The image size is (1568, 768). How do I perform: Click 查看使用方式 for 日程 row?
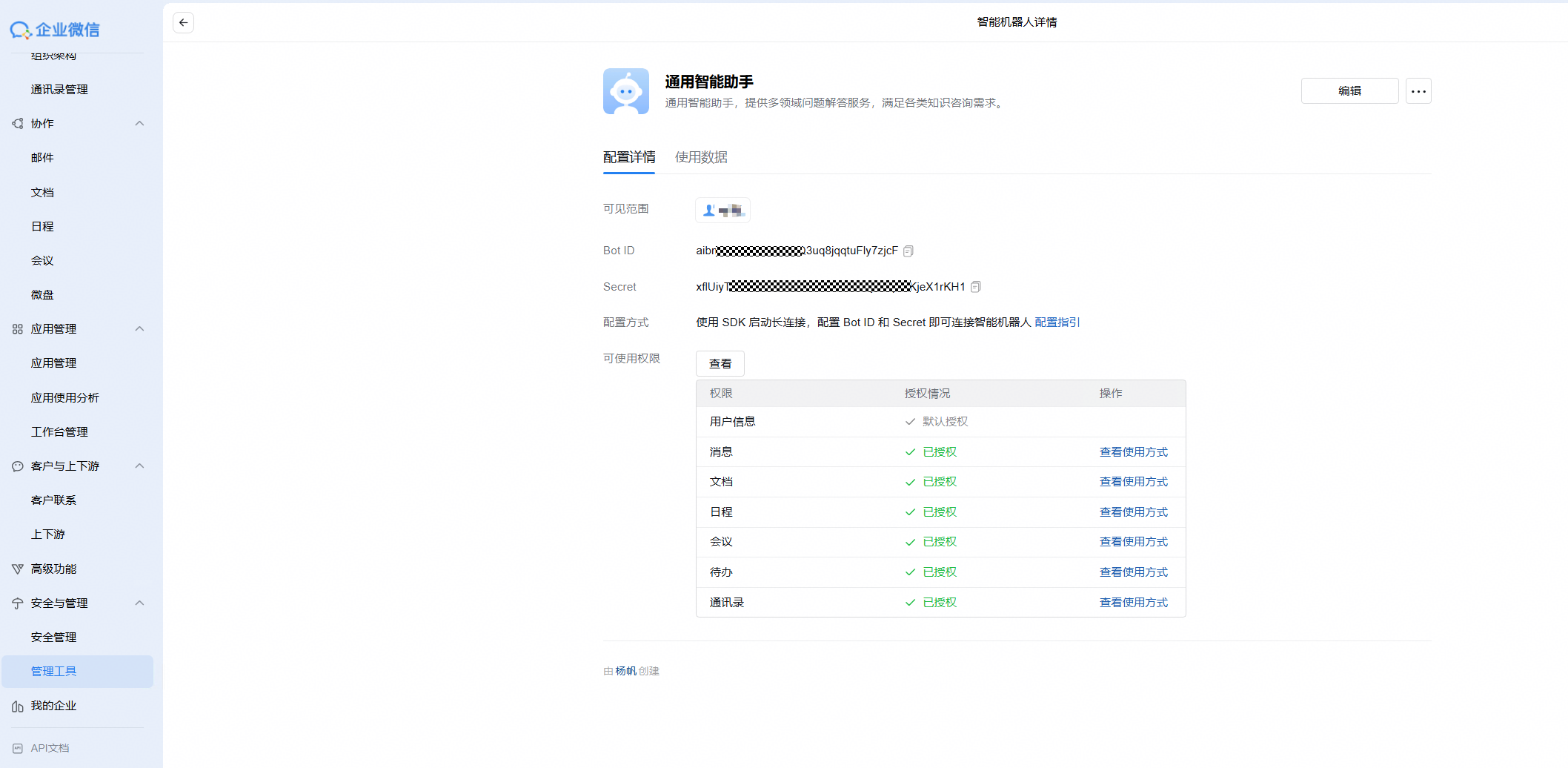click(x=1134, y=512)
